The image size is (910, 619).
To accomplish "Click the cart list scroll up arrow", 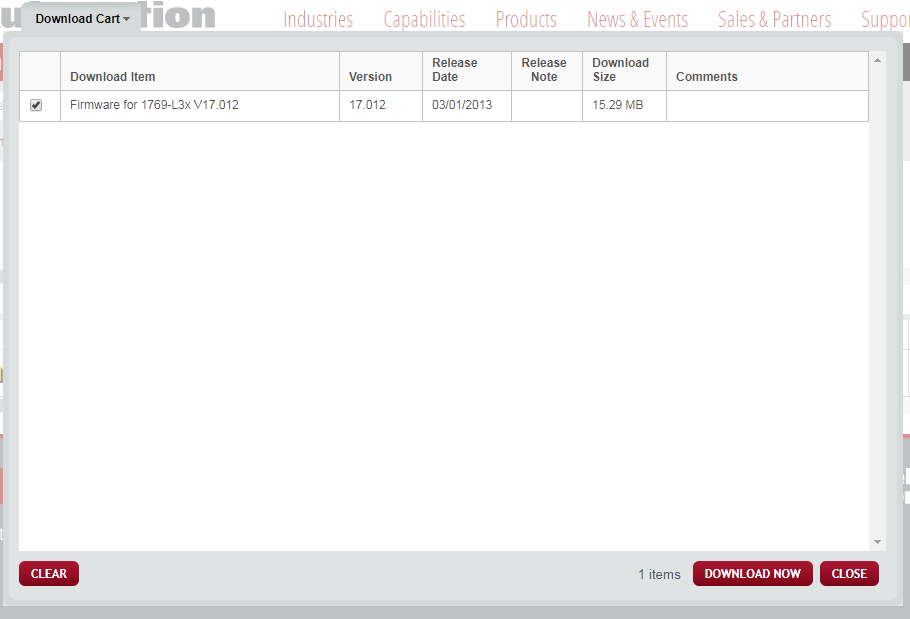I will click(877, 60).
